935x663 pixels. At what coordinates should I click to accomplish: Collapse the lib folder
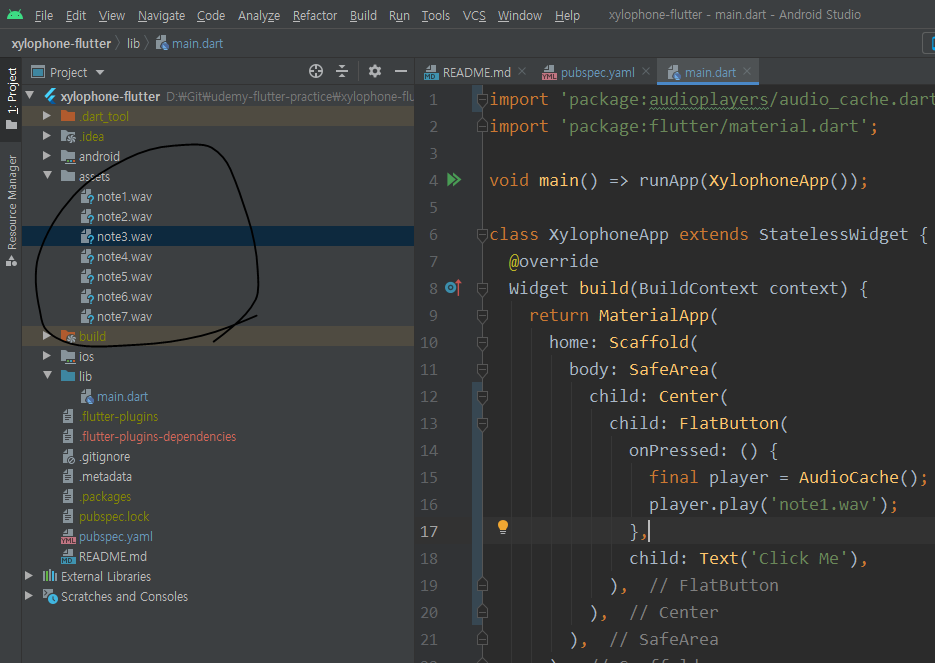[47, 376]
